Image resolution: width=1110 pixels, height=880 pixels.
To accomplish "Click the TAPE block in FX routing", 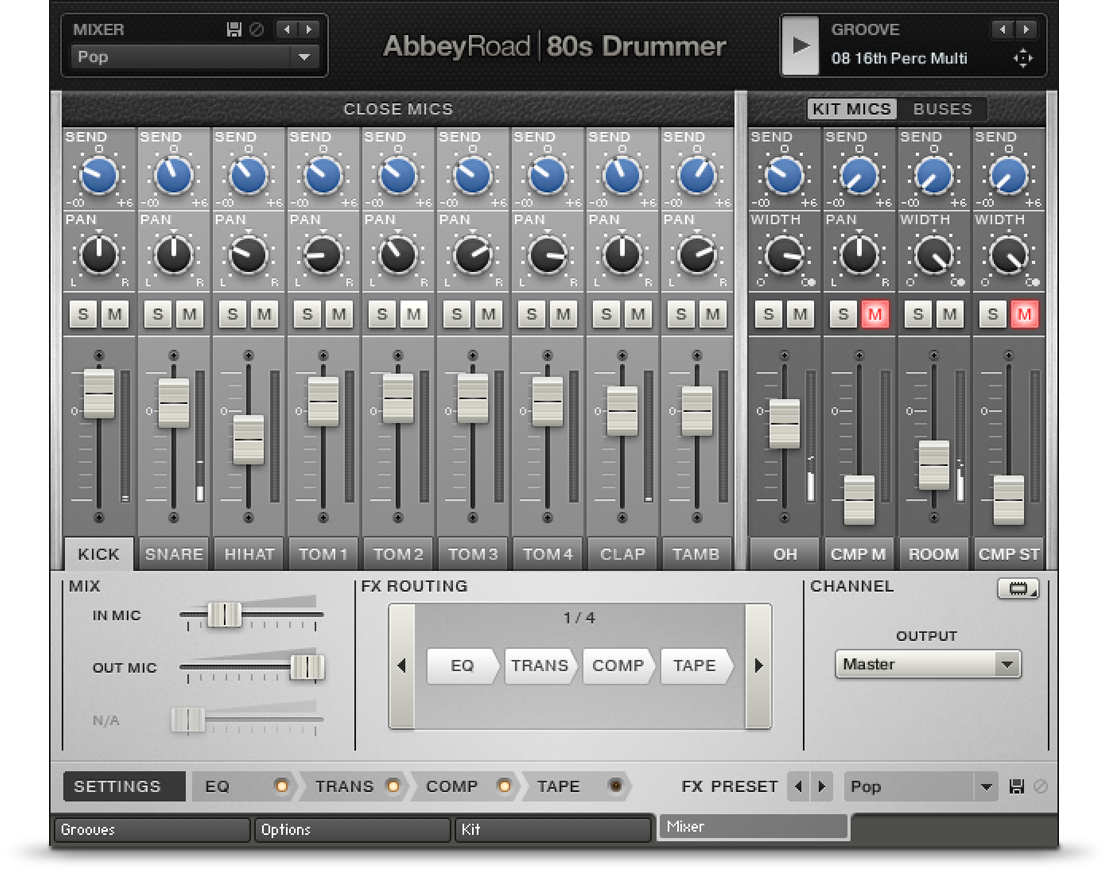I will 695,665.
